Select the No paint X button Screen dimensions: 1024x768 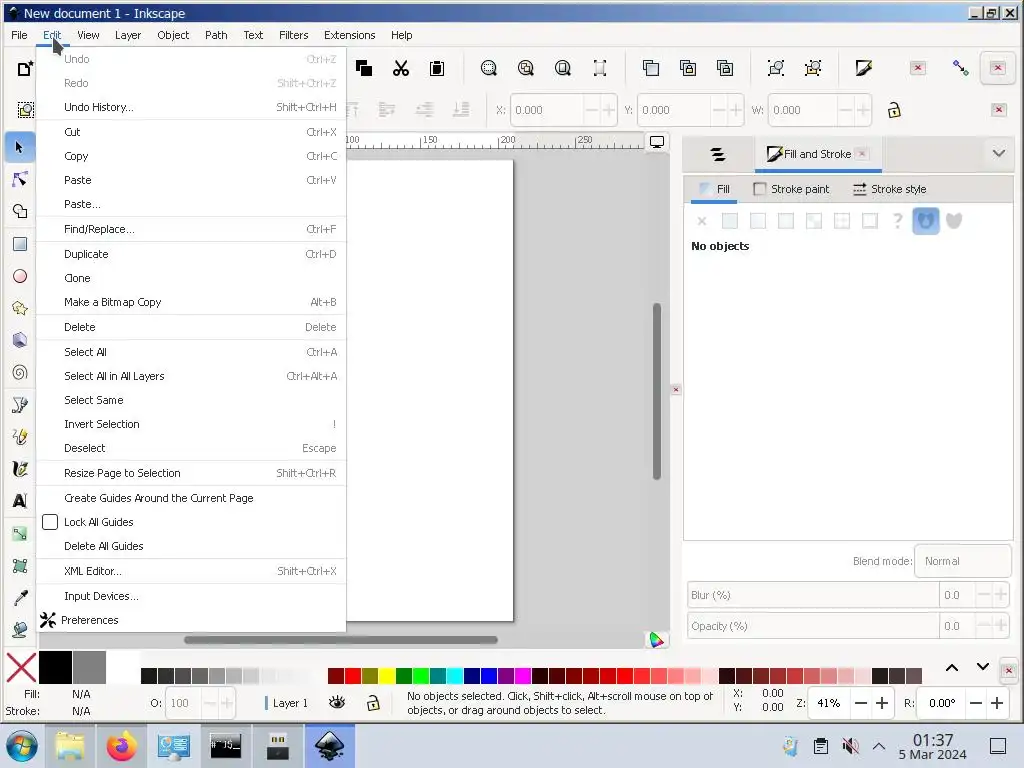[702, 221]
